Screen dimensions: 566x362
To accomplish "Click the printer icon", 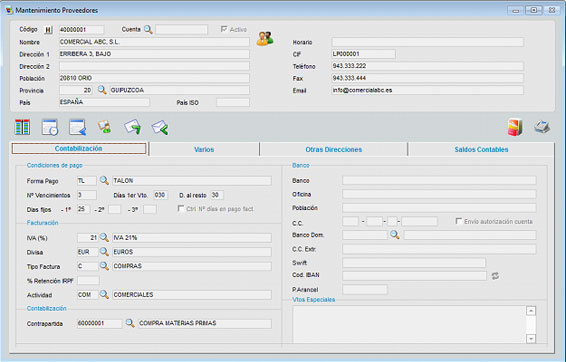I will coord(542,127).
